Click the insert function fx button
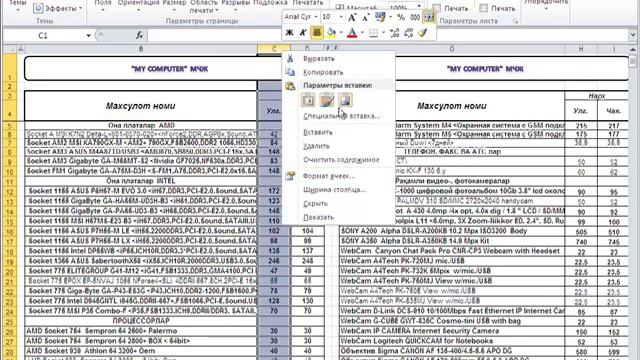Screen dimensions: 640x360 click(x=139, y=36)
